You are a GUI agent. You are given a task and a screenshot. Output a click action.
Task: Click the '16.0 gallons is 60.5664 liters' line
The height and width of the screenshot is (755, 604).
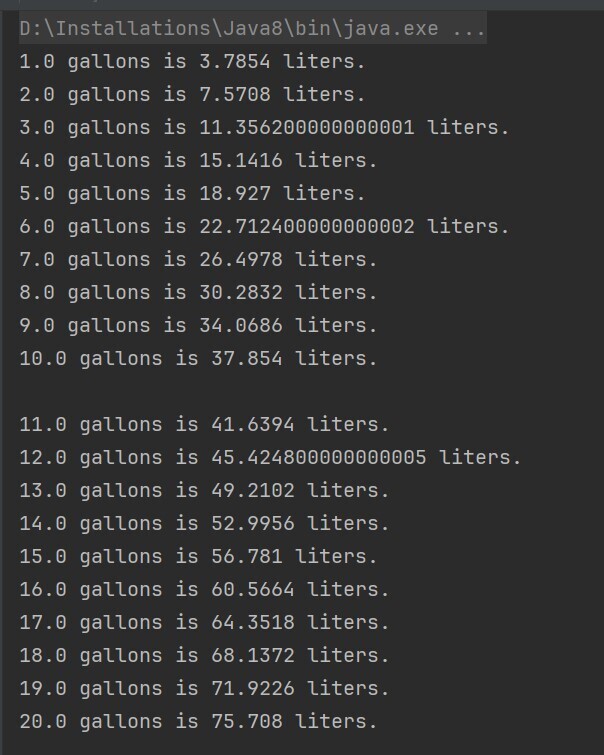(204, 590)
